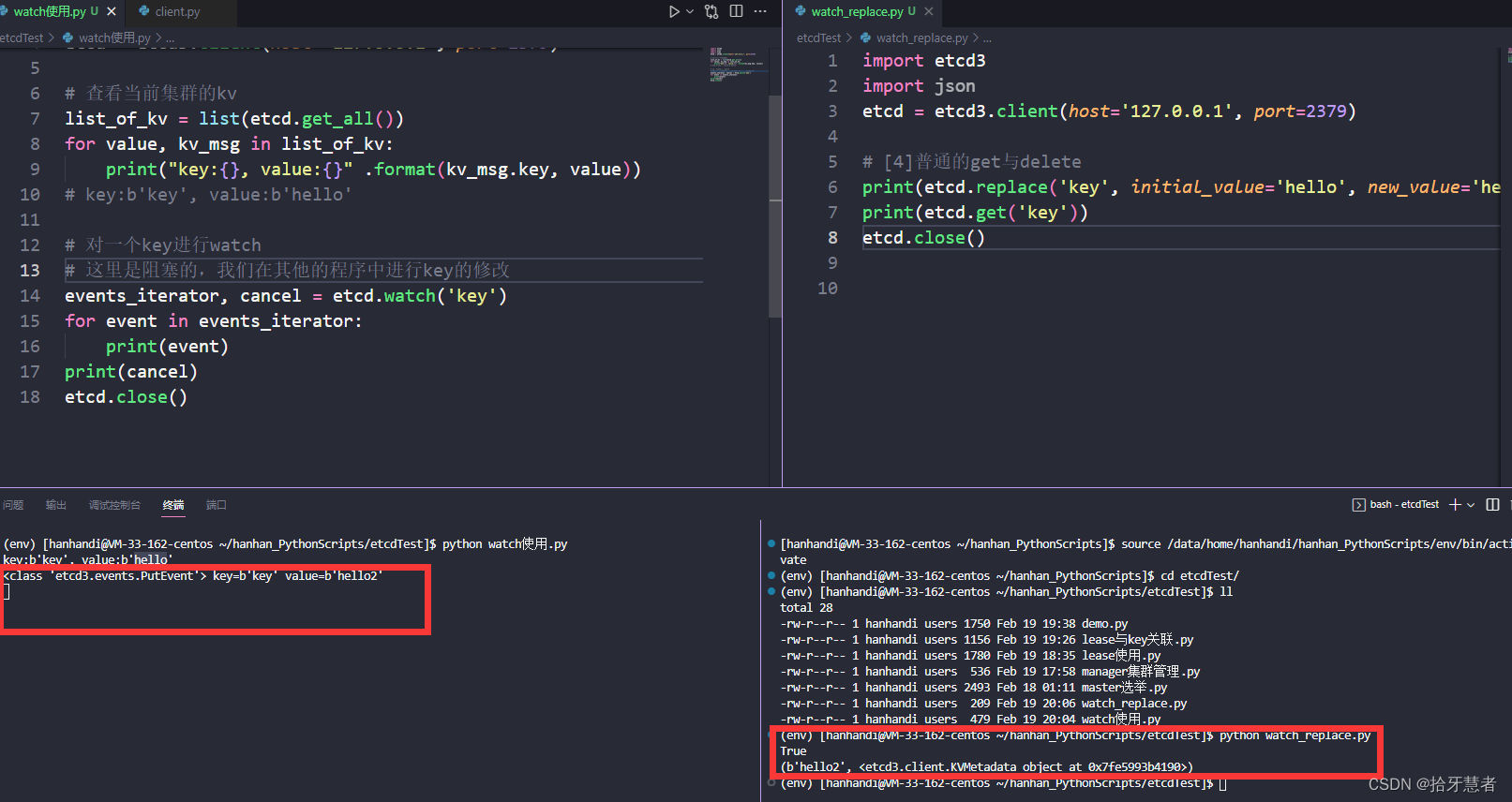
Task: Click the for value, kv_msg loop line
Action: [229, 144]
